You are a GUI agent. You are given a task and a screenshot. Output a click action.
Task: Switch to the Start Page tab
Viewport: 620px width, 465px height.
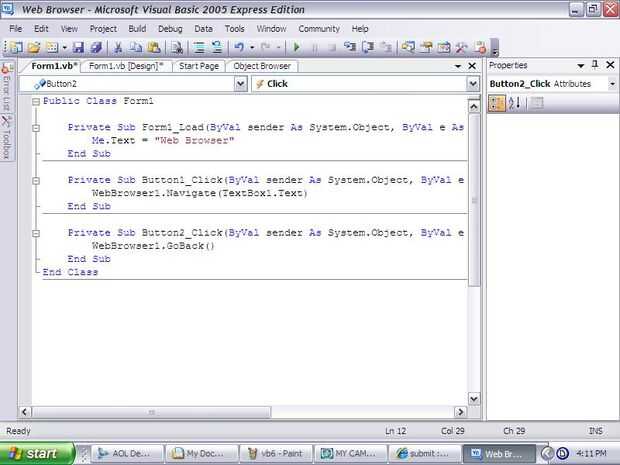pos(198,66)
